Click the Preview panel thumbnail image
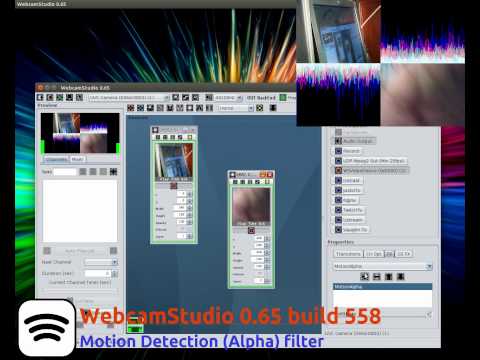Viewport: 480px width, 360px height. [80, 133]
